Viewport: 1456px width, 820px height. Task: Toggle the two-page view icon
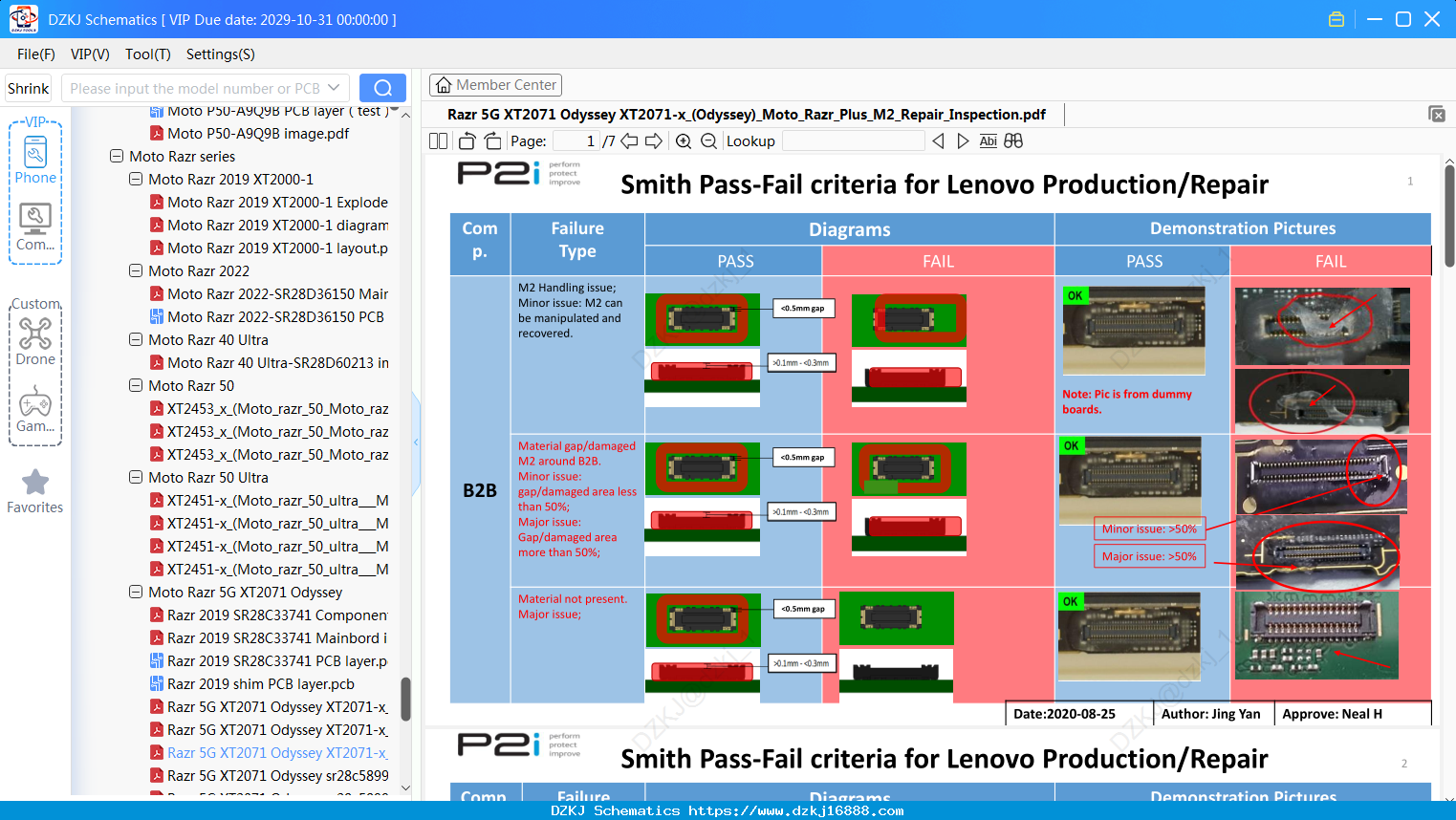tap(438, 141)
